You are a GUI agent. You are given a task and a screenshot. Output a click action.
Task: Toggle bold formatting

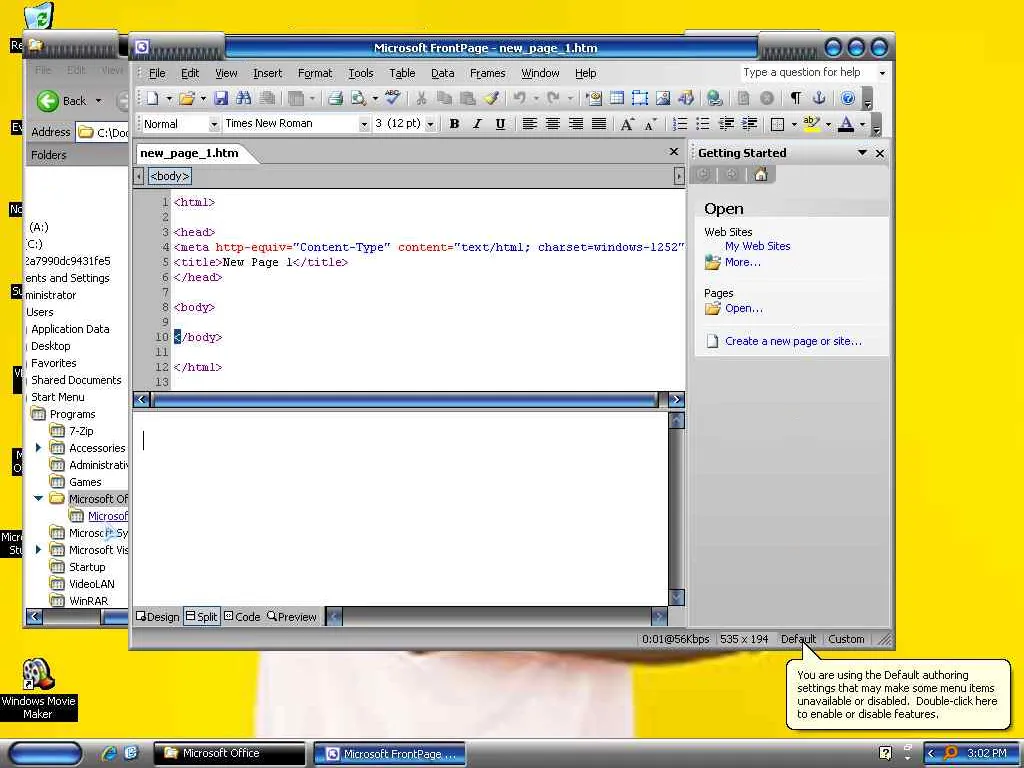454,123
